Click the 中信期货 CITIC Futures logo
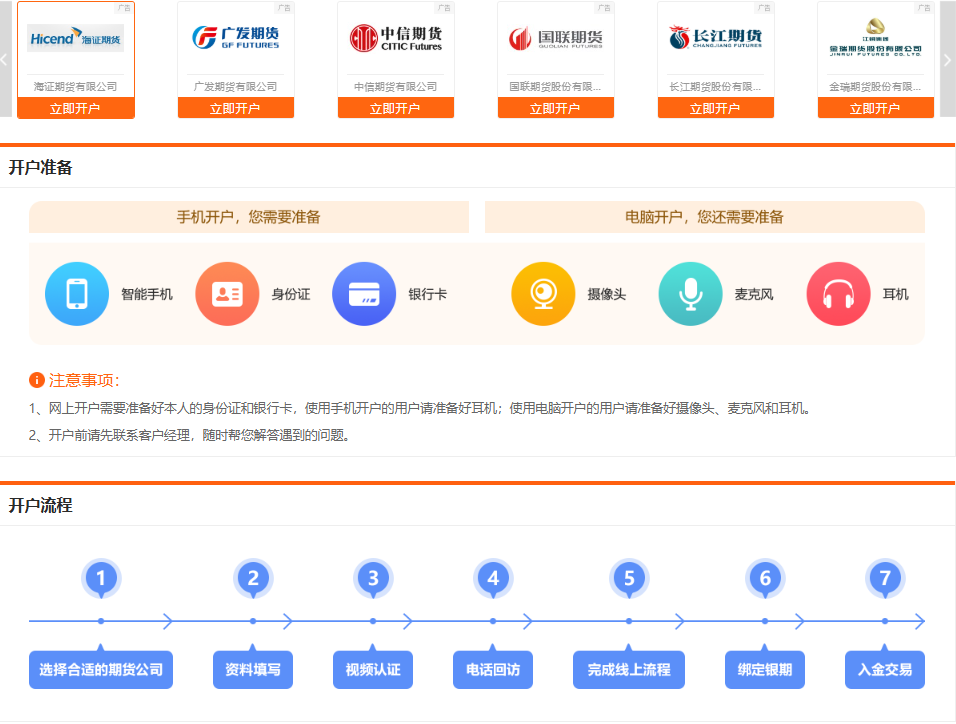Image resolution: width=956 pixels, height=724 pixels. [x=396, y=38]
